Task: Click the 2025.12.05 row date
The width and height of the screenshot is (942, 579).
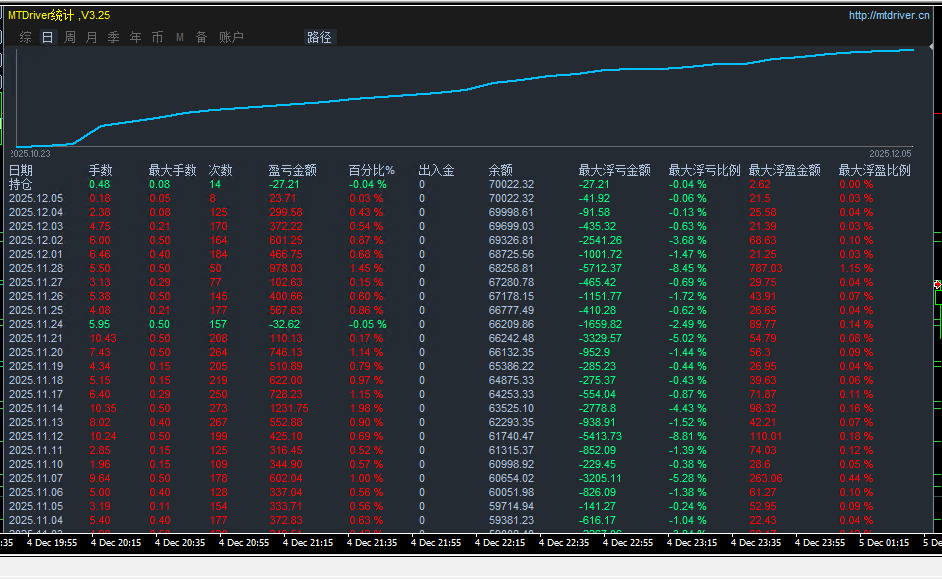Action: [36, 199]
